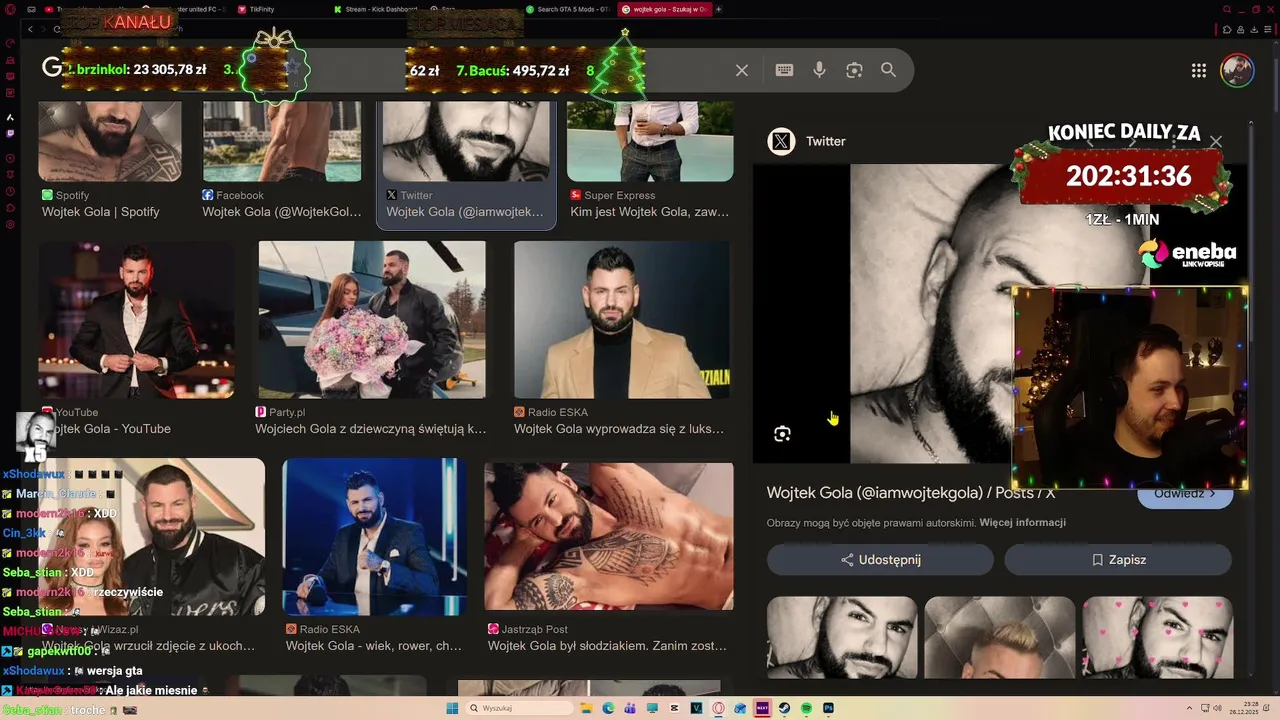
Task: Close the Twitter image preview panel
Action: pyautogui.click(x=1215, y=142)
